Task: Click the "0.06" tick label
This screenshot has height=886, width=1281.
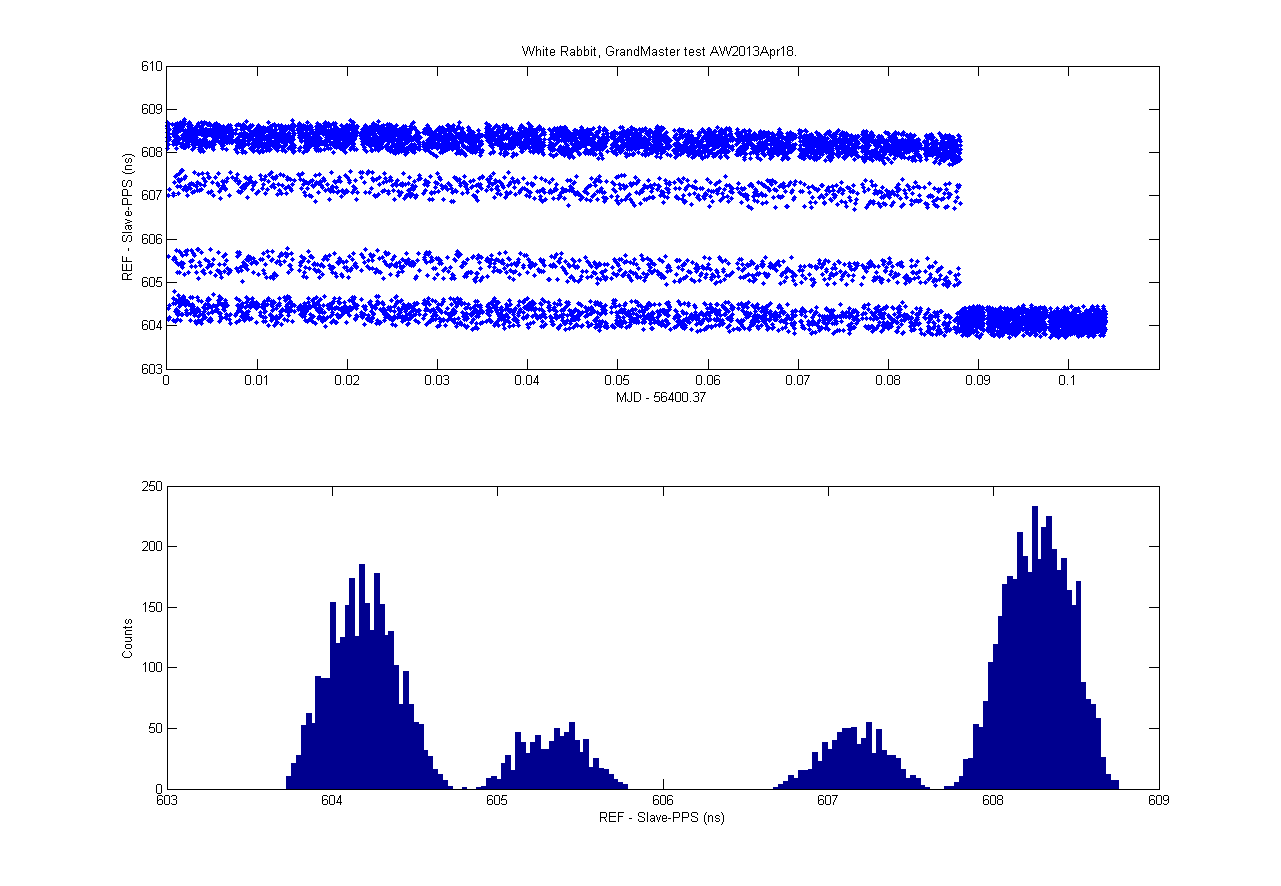Action: (x=708, y=381)
